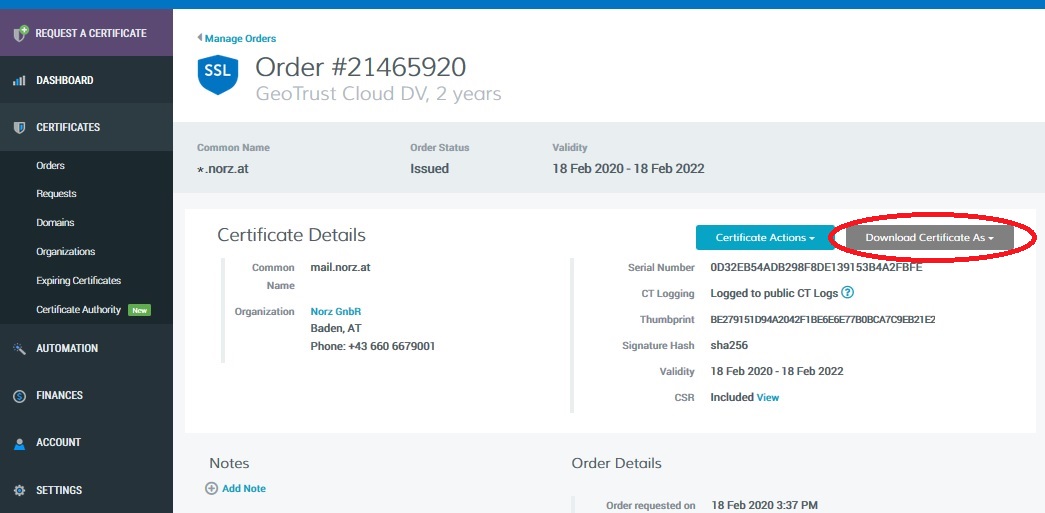
Task: Click the Settings gear icon
Action: (x=19, y=490)
